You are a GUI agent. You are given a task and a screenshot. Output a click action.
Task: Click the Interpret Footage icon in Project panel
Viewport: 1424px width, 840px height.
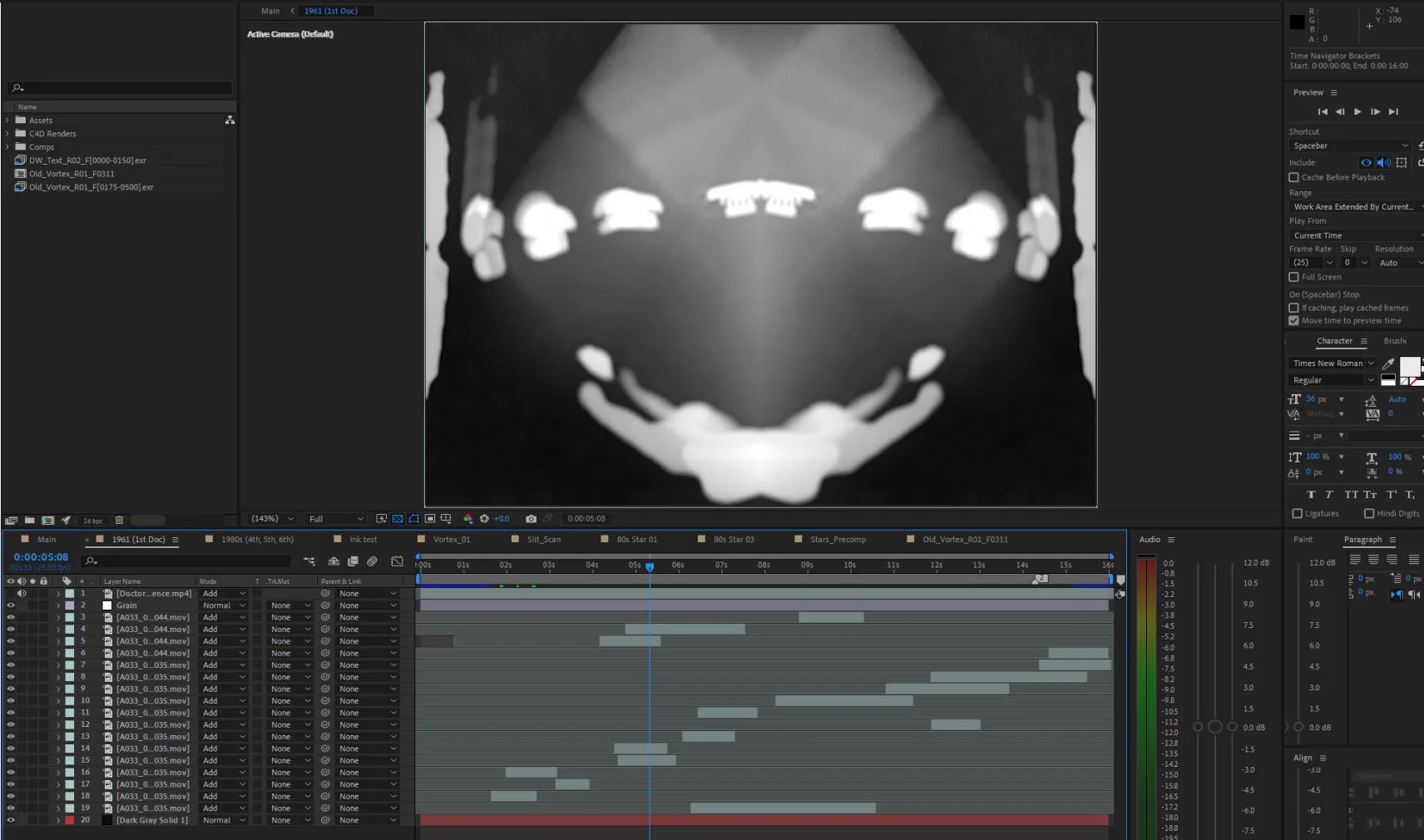(11, 521)
